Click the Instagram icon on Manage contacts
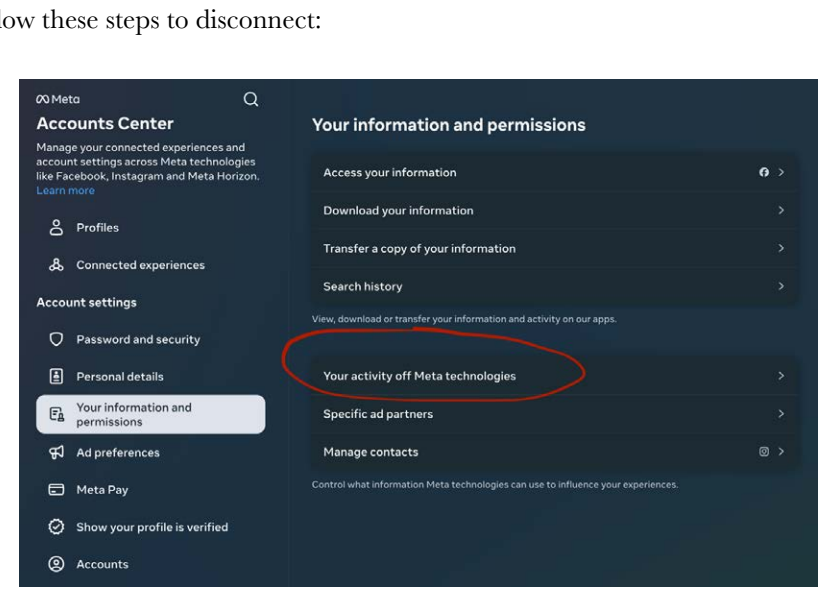Image resolution: width=837 pixels, height=606 pixels. pos(764,452)
